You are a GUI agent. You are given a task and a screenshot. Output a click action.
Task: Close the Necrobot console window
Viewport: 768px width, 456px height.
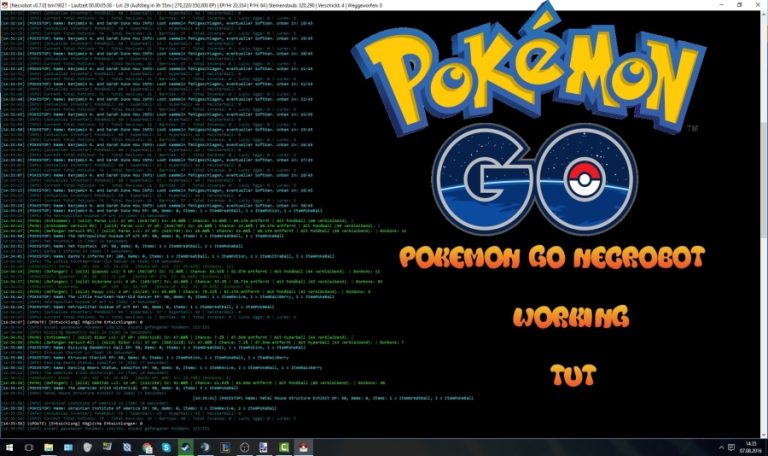[x=758, y=4]
